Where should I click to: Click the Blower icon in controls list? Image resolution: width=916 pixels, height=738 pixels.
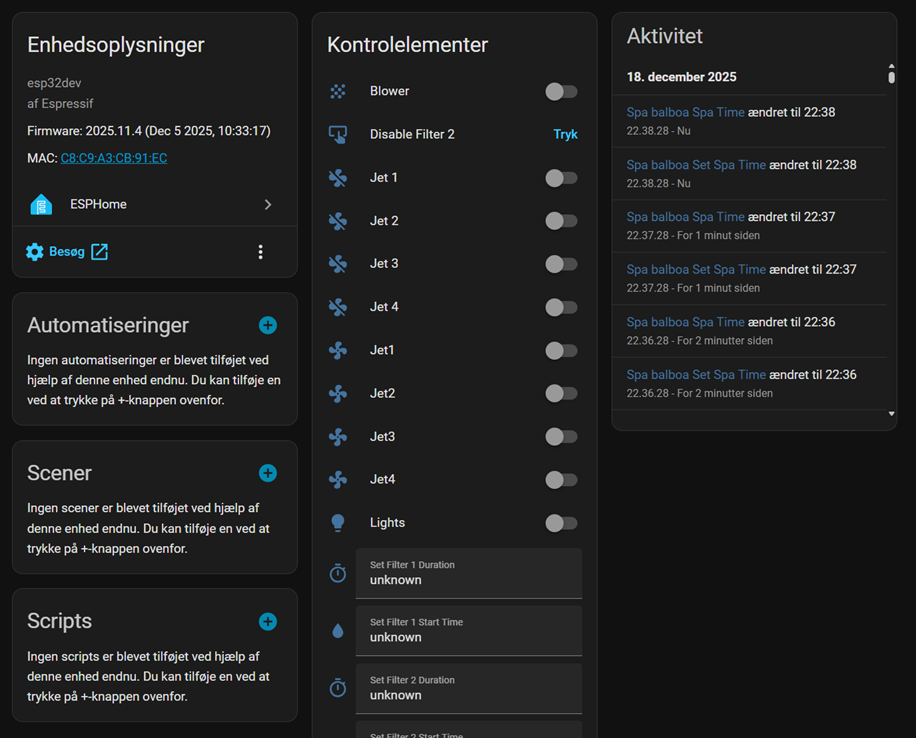(x=338, y=91)
